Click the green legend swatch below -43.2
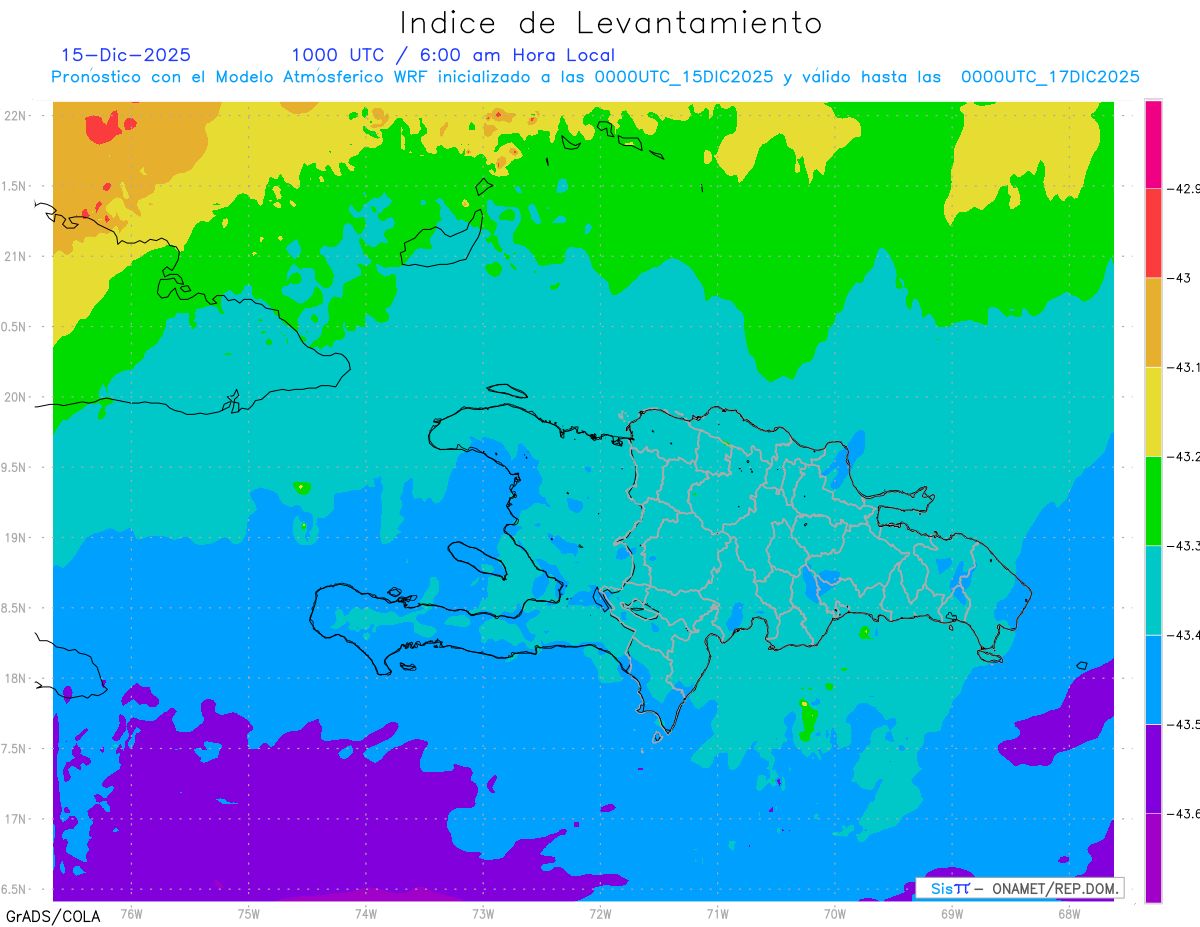The width and height of the screenshot is (1200, 927). click(1153, 501)
